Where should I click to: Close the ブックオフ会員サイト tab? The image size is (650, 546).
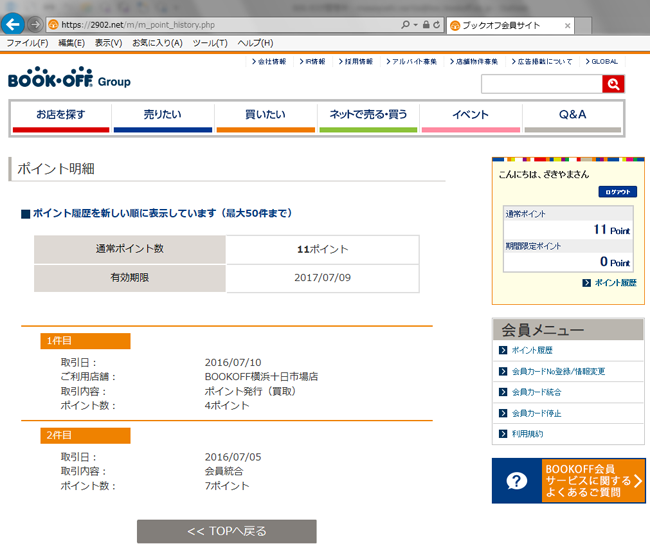568,26
